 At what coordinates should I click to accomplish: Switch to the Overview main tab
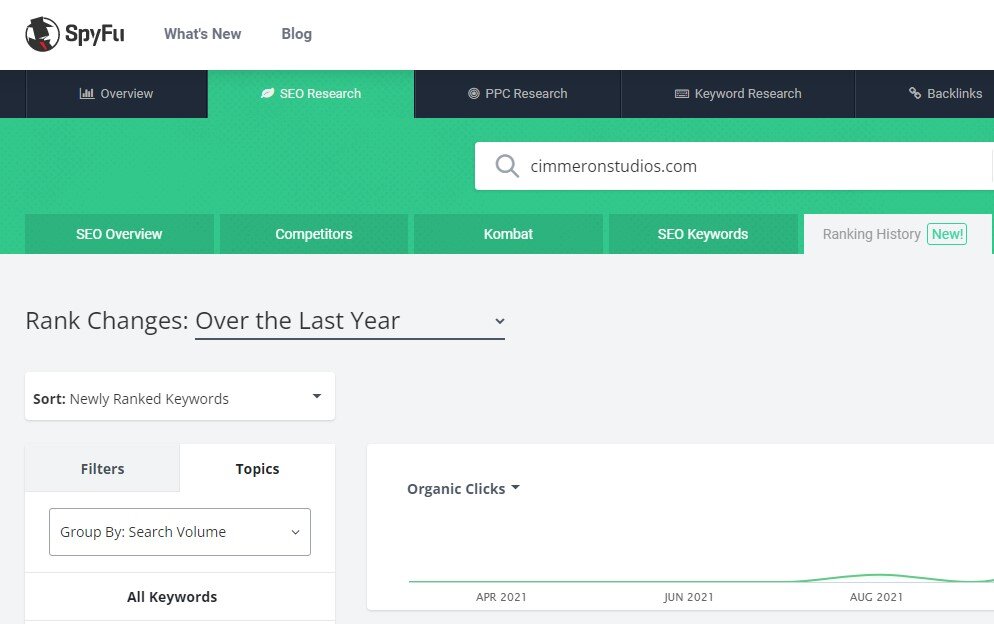pyautogui.click(x=117, y=94)
